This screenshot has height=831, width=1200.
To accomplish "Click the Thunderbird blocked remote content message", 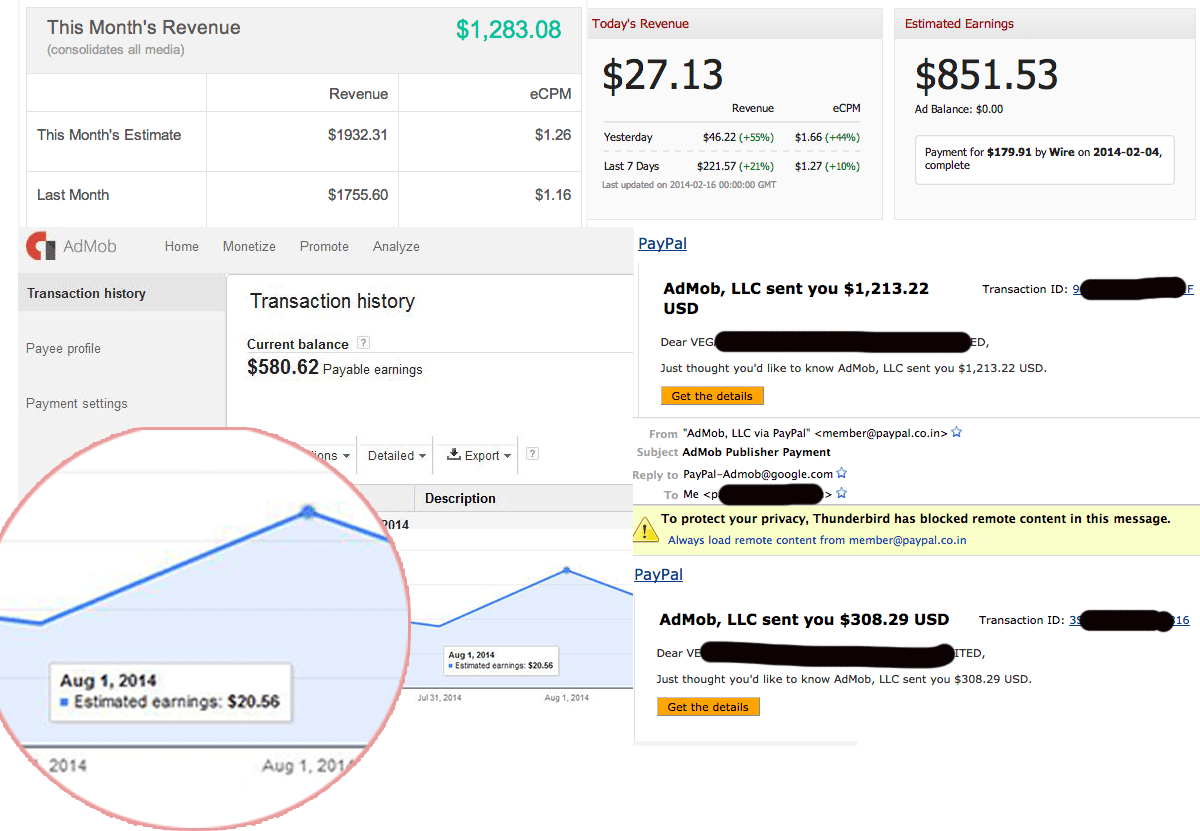I will tap(916, 519).
